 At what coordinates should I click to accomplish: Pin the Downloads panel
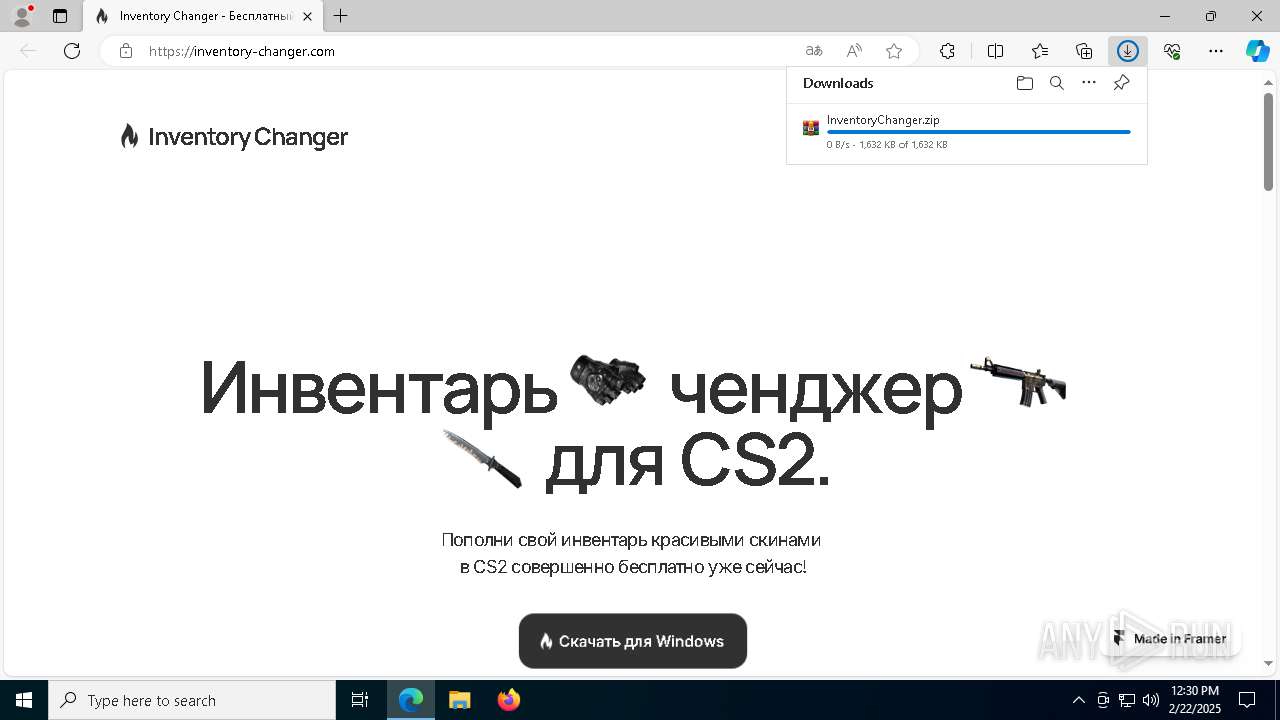(x=1121, y=83)
